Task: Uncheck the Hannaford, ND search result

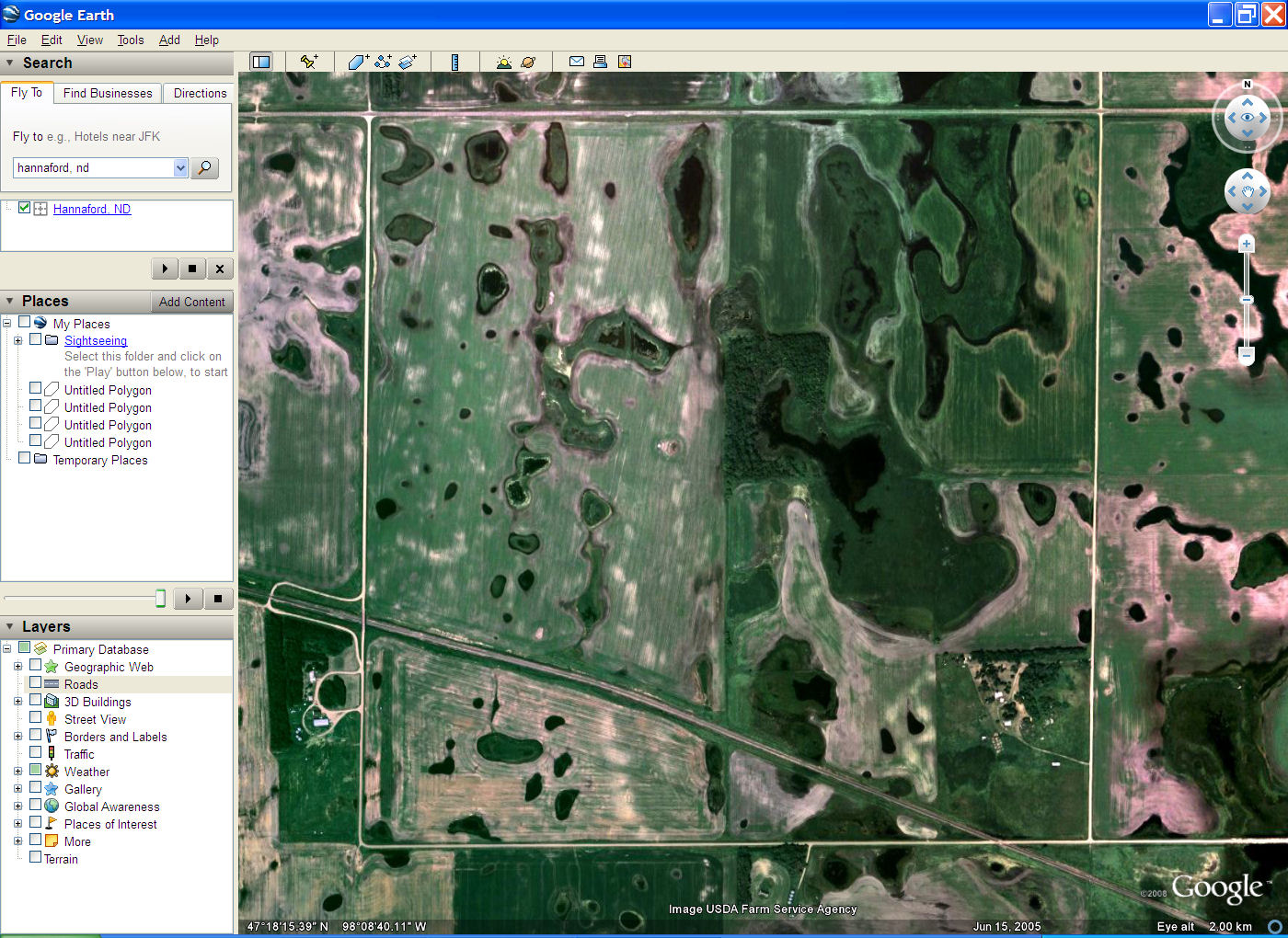Action: [x=25, y=208]
